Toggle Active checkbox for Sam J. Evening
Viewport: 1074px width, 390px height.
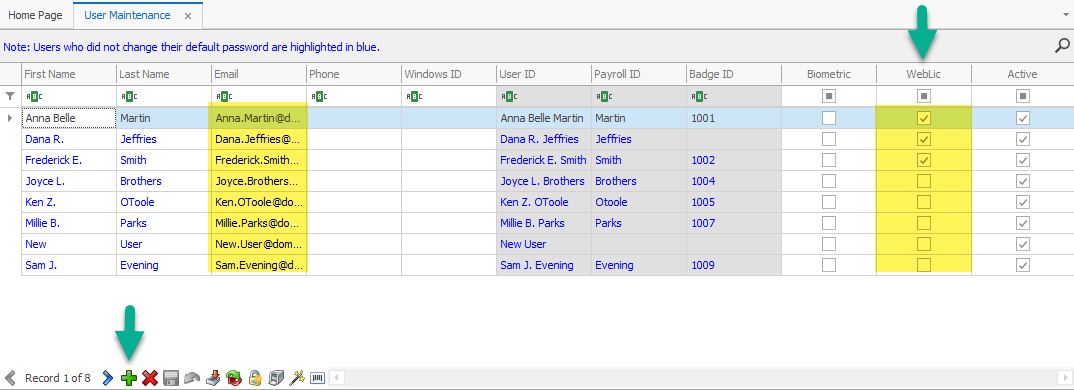pos(1023,265)
